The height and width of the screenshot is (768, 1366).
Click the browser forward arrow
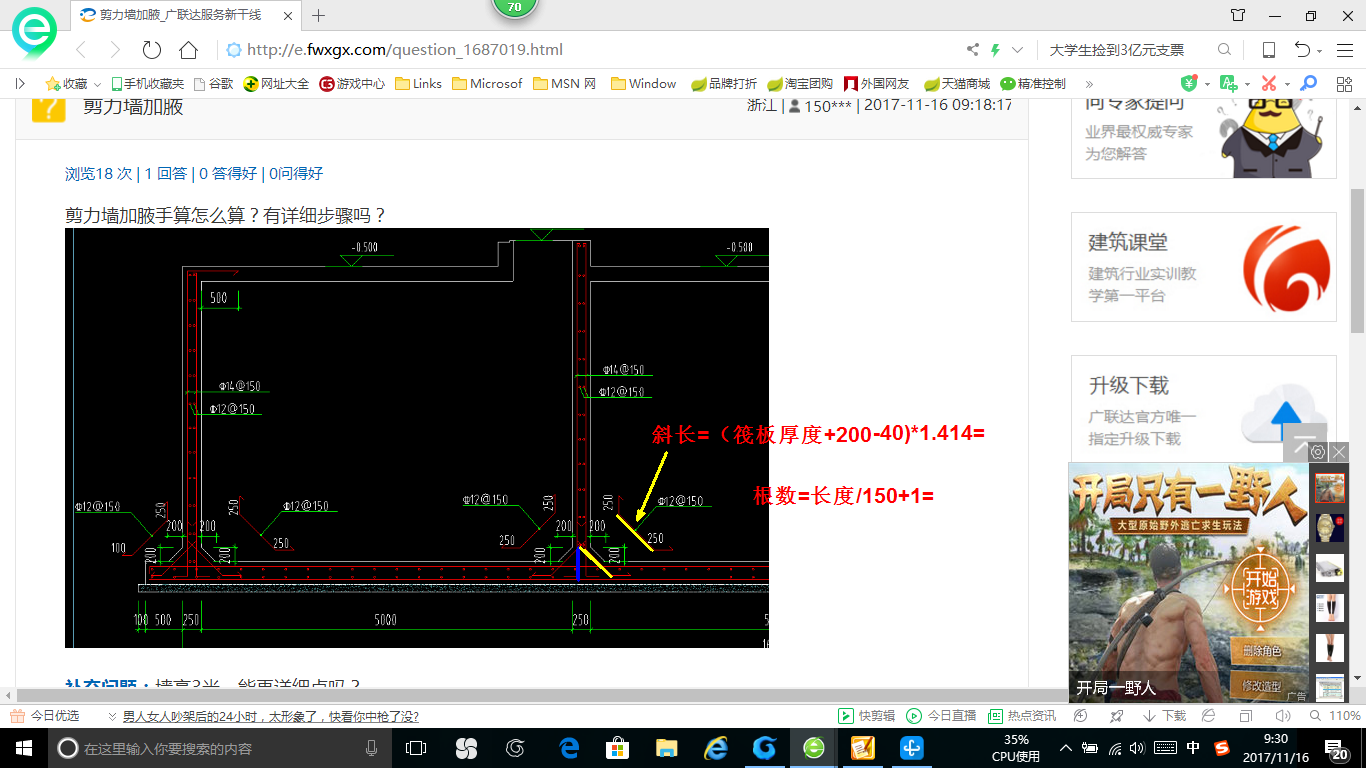115,50
